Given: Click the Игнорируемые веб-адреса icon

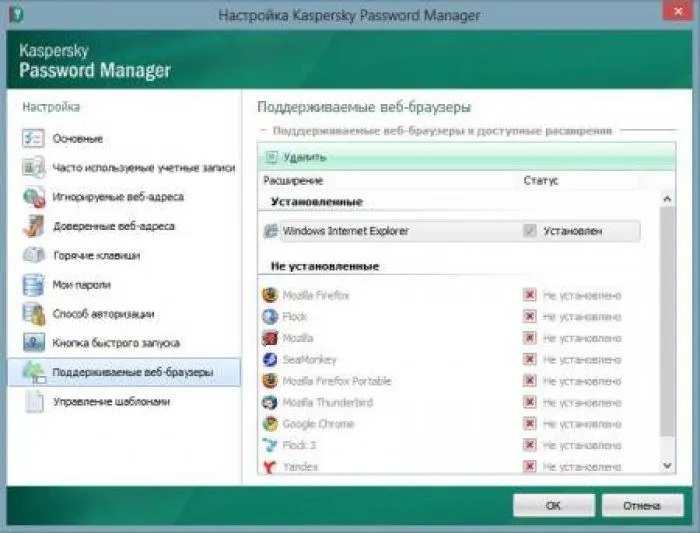Looking at the screenshot, I should point(34,197).
